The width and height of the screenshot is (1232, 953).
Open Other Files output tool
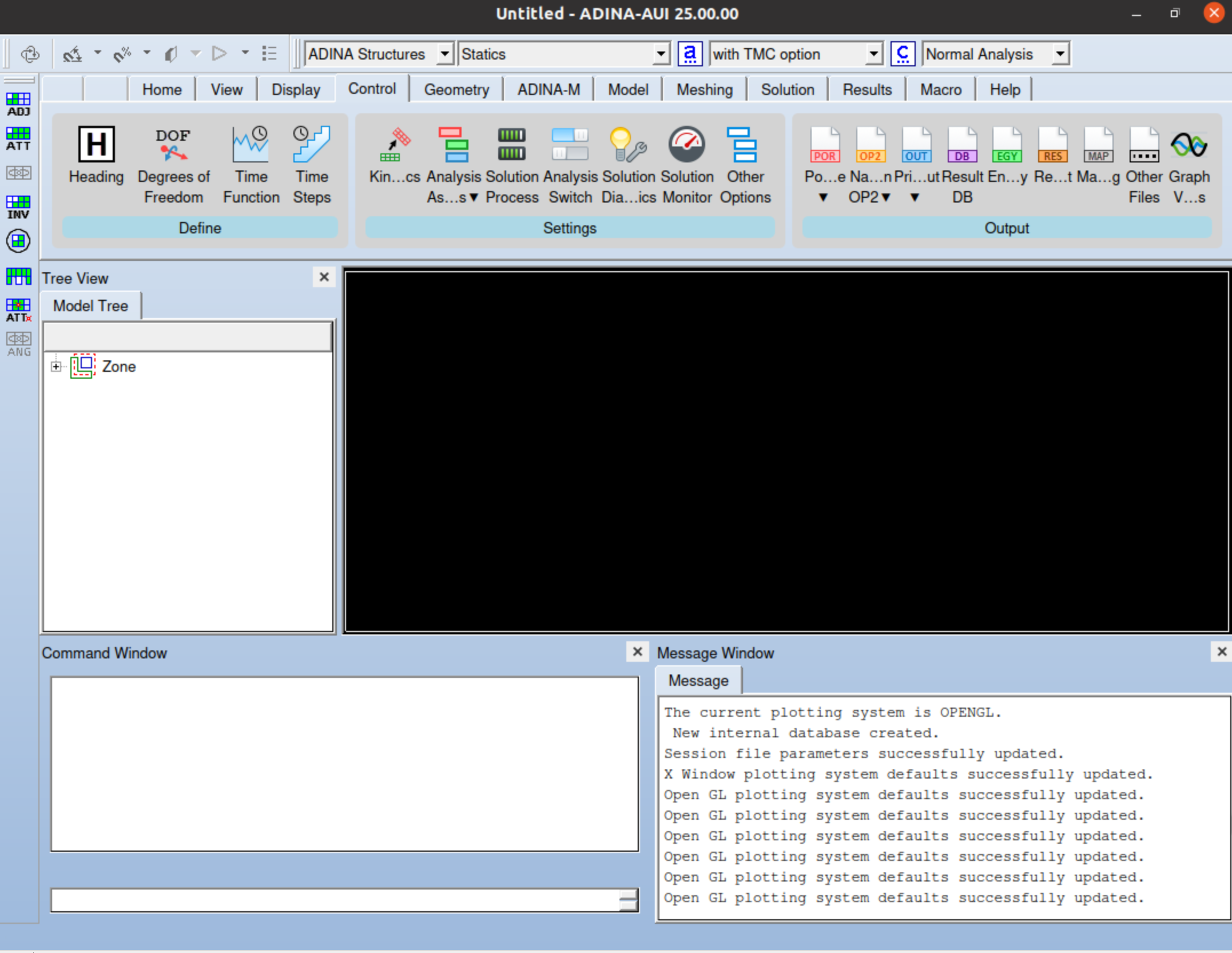pyautogui.click(x=1144, y=165)
